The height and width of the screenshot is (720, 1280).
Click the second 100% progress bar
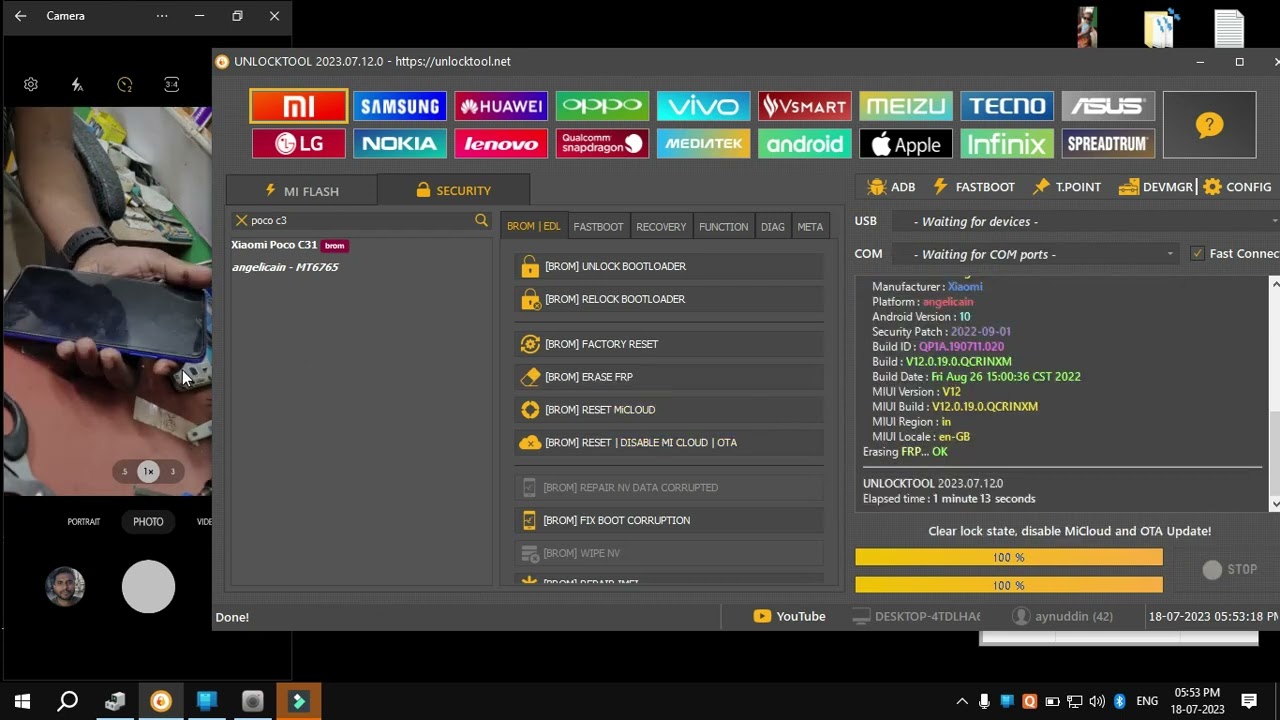pyautogui.click(x=1008, y=585)
